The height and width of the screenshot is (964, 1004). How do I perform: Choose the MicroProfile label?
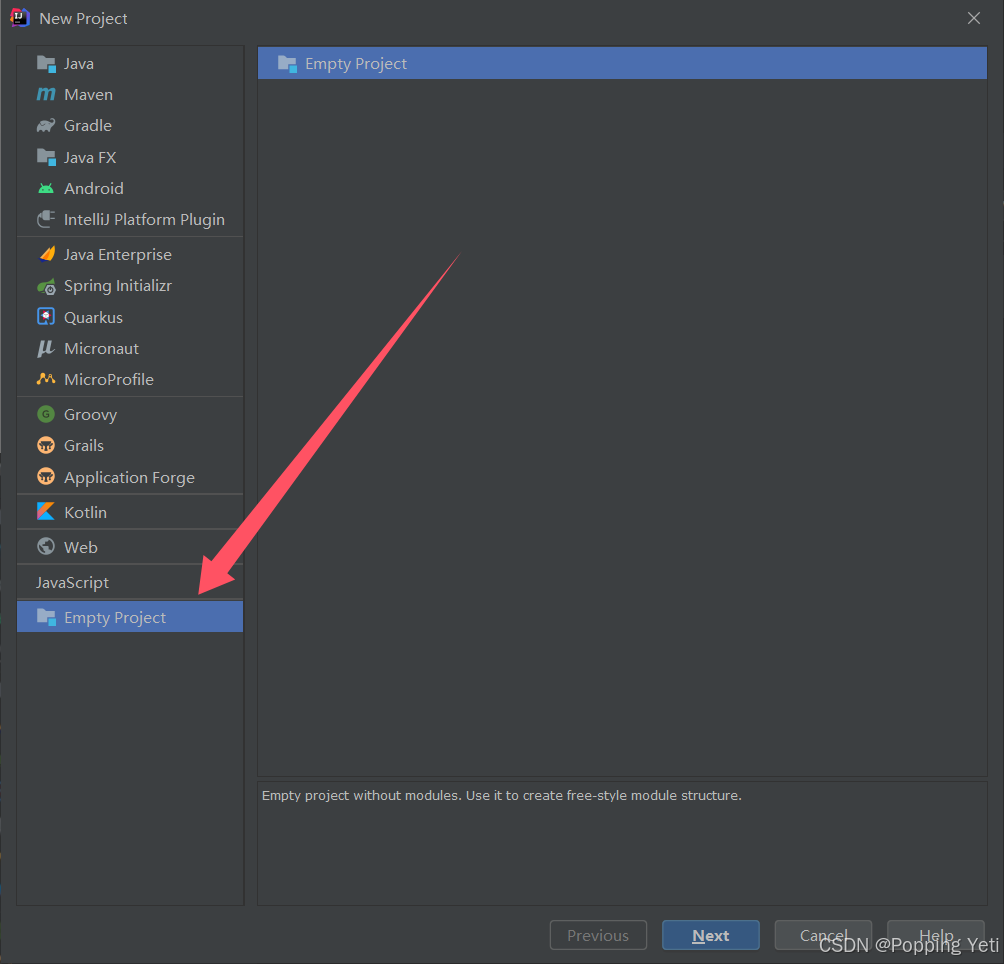tap(109, 380)
